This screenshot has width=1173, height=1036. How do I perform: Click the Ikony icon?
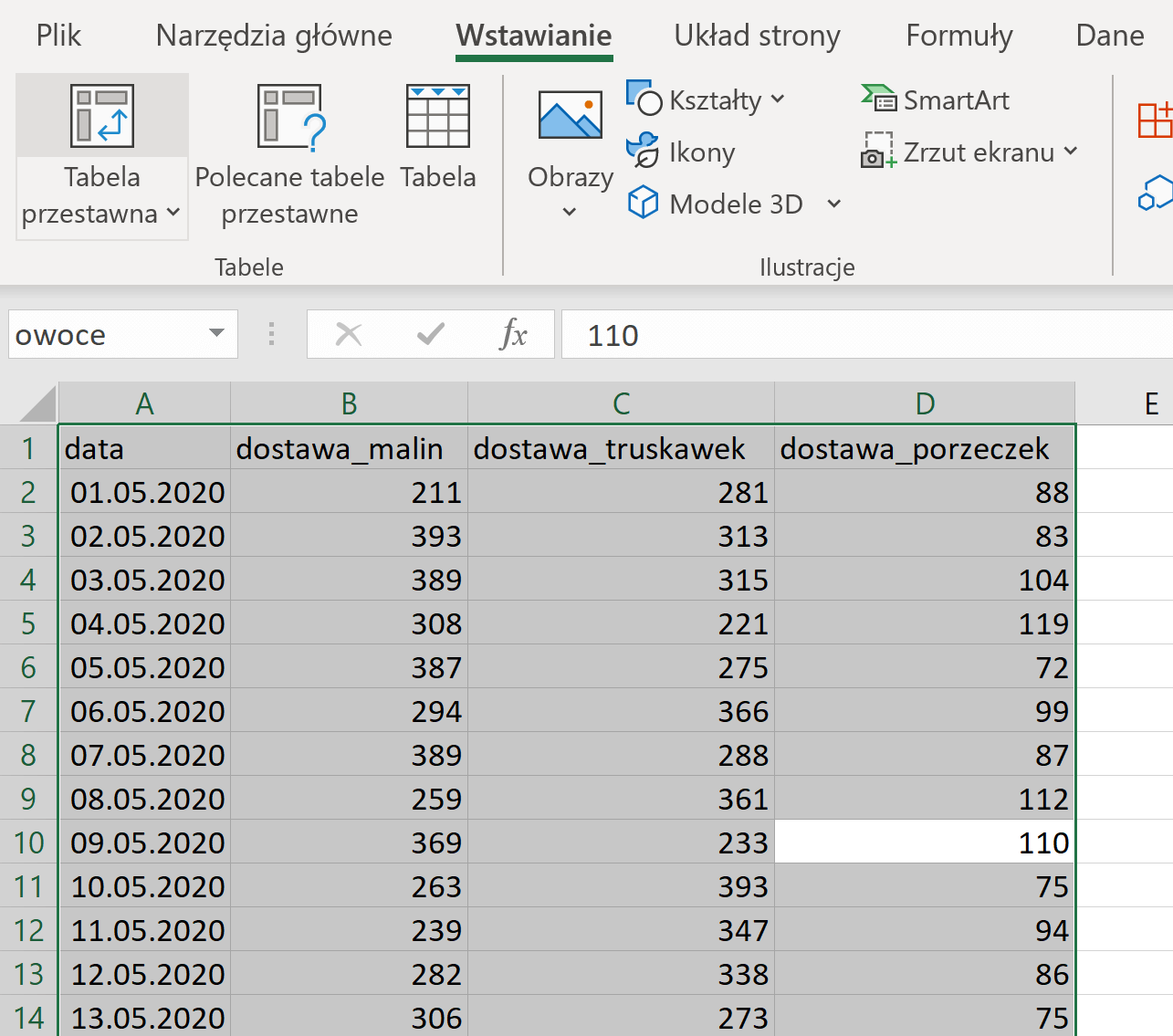tap(644, 151)
